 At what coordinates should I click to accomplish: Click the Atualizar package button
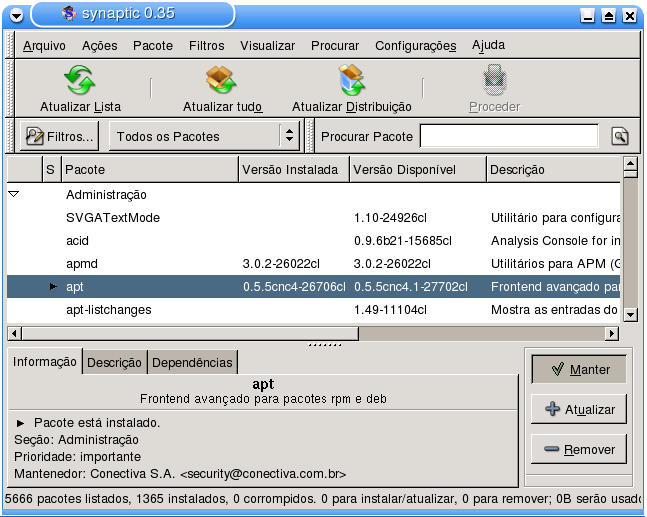click(579, 409)
